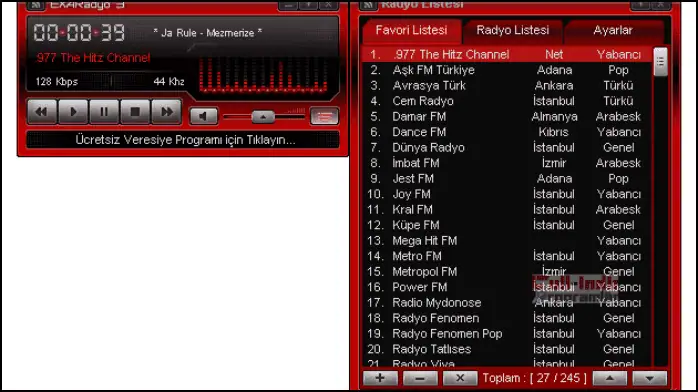This screenshot has width=698, height=392.
Task: Click the Ücretsiz Veresiye Programı banner
Action: pyautogui.click(x=183, y=140)
